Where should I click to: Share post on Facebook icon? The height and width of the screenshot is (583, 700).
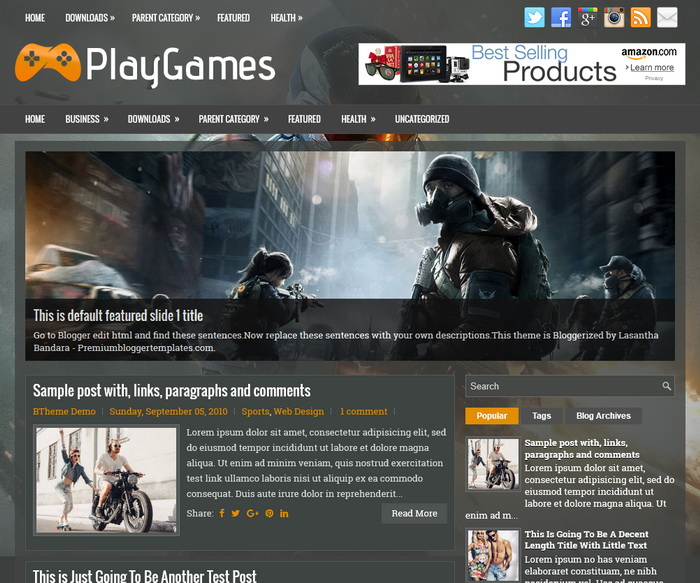222,513
